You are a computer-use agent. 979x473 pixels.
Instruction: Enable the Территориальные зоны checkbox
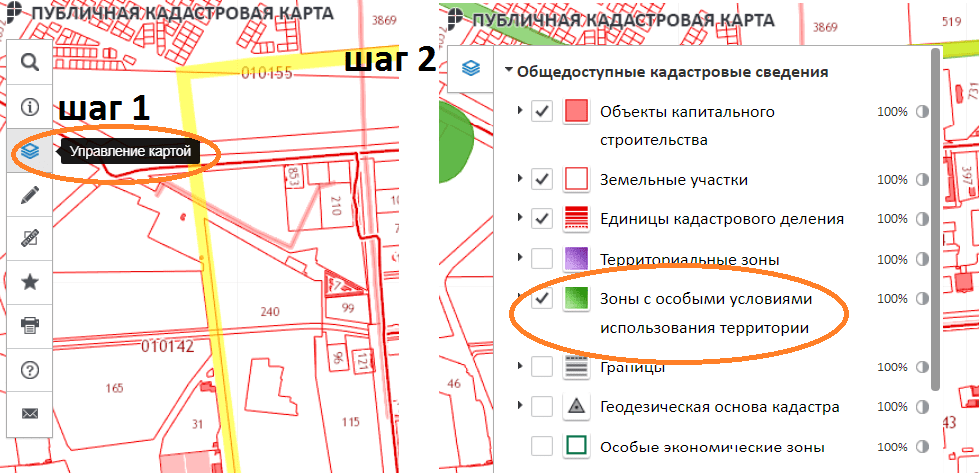pyautogui.click(x=542, y=259)
